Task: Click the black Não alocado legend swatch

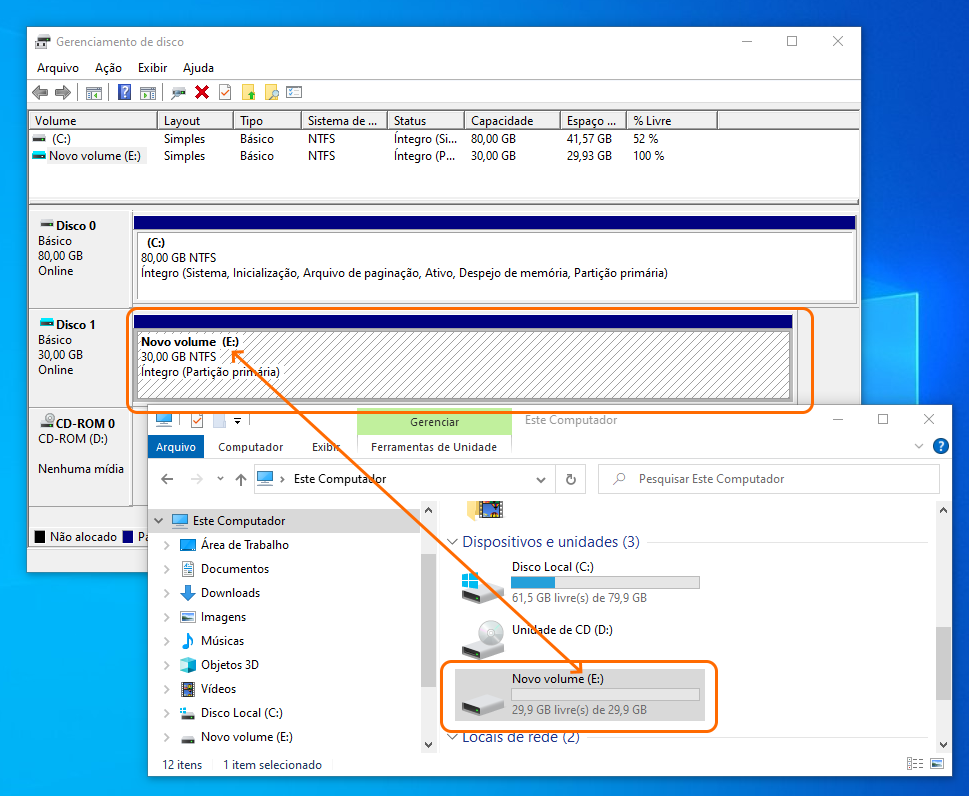Action: point(40,536)
